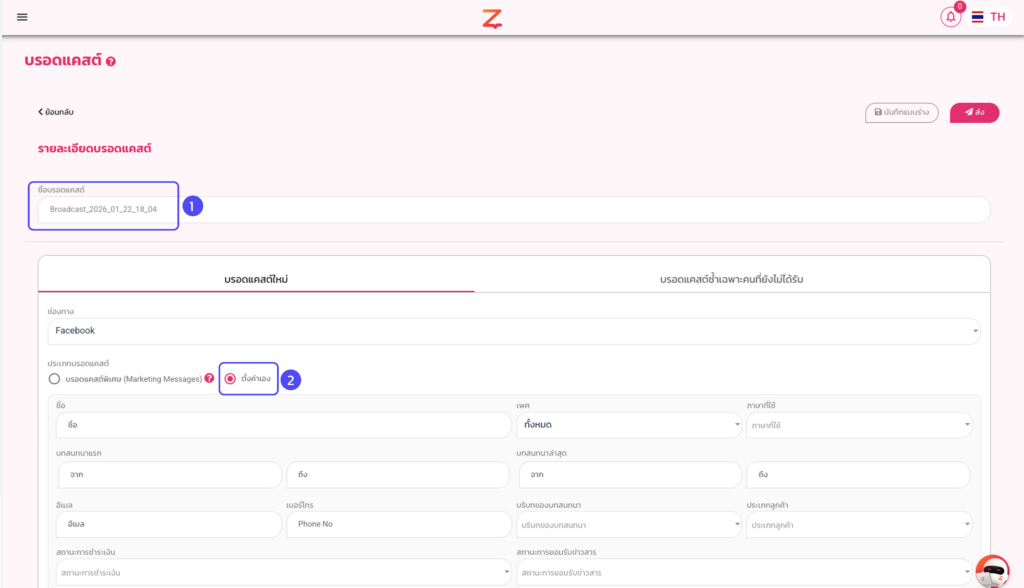The width and height of the screenshot is (1024, 588).
Task: Switch to บรอดแคสต์ใหม่ tab
Action: click(256, 278)
